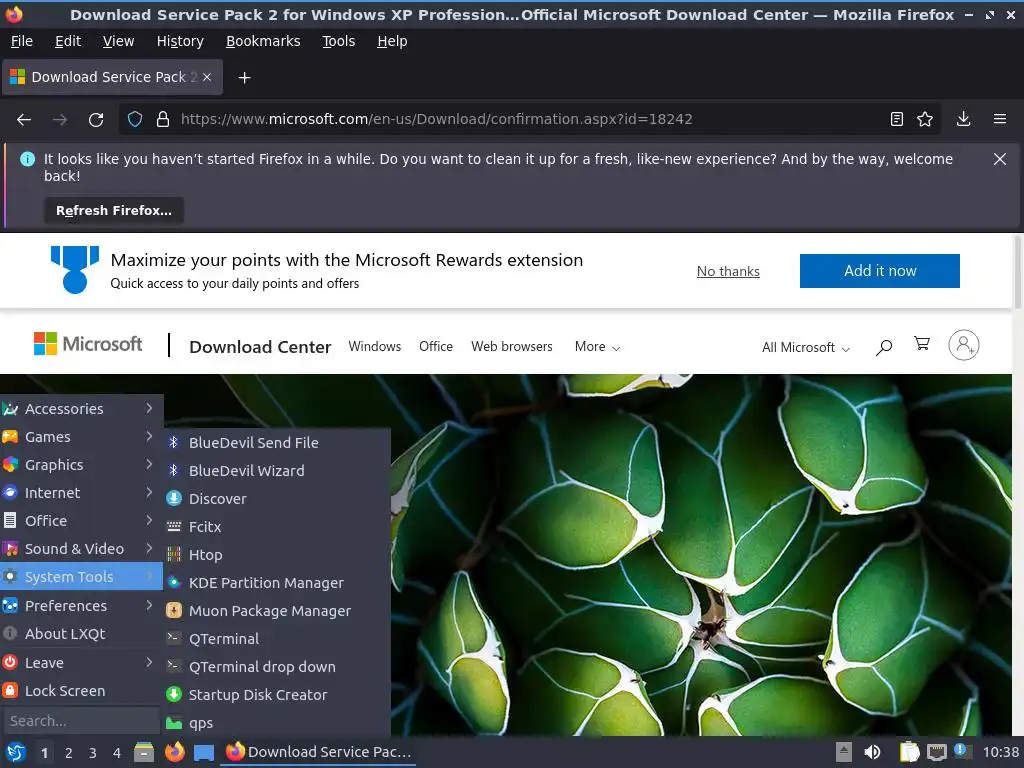Launch qps process manager

pos(277,723)
